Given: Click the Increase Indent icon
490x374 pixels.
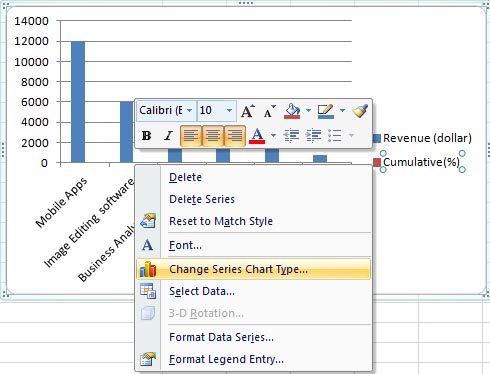Looking at the screenshot, I should click(313, 136).
